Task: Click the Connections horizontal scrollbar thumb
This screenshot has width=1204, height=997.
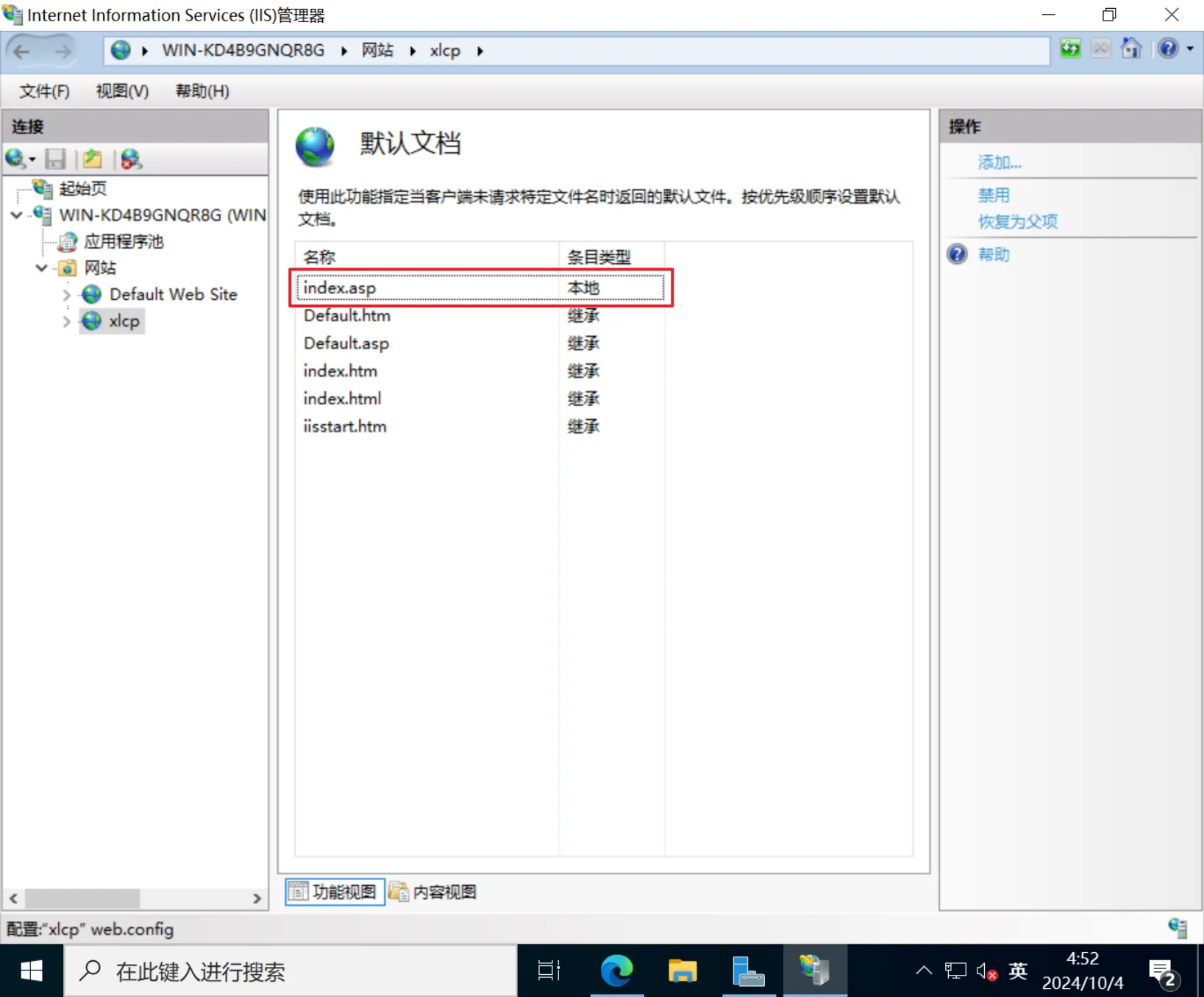Action: tap(82, 898)
